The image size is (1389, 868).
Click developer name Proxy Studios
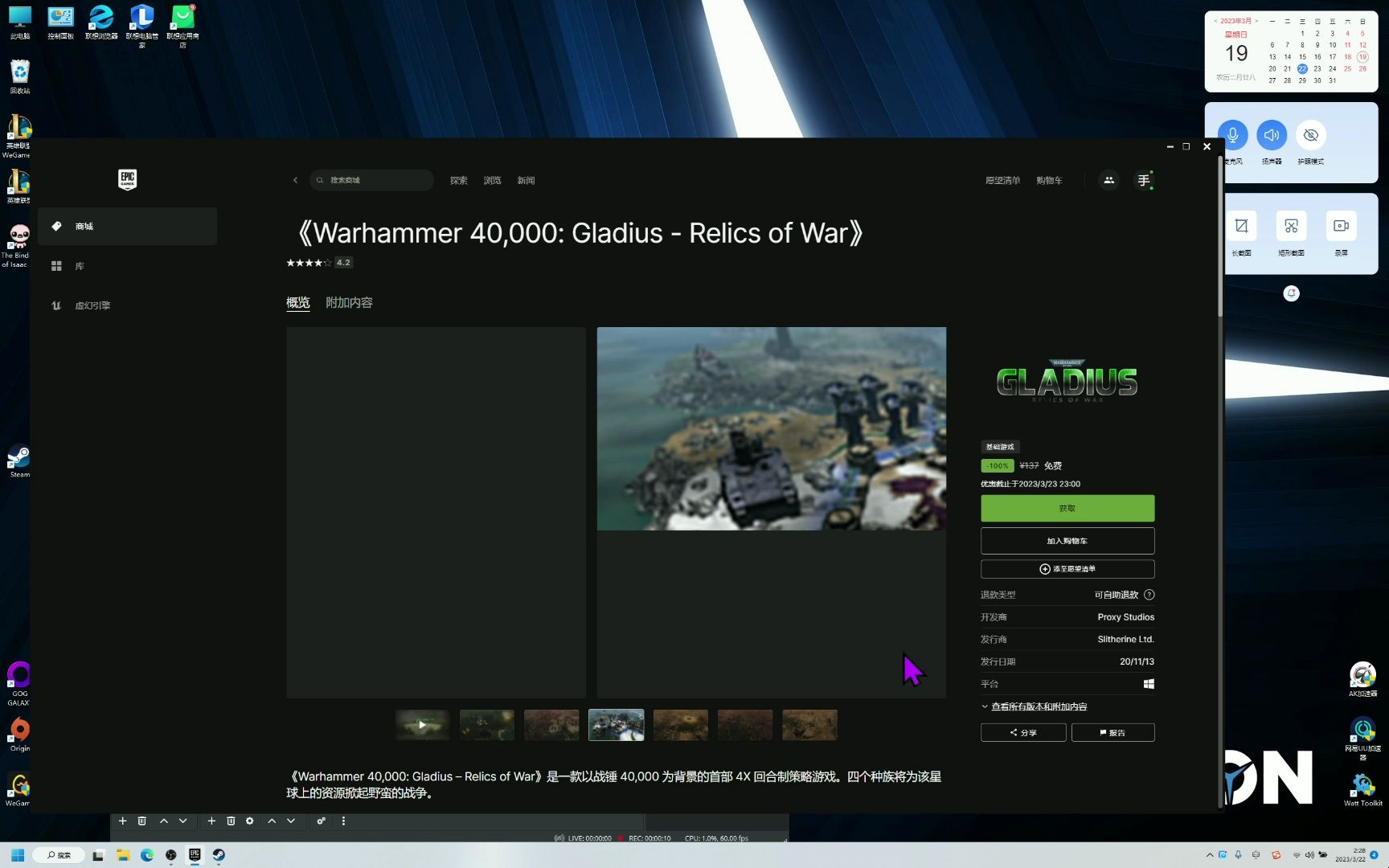tap(1125, 617)
